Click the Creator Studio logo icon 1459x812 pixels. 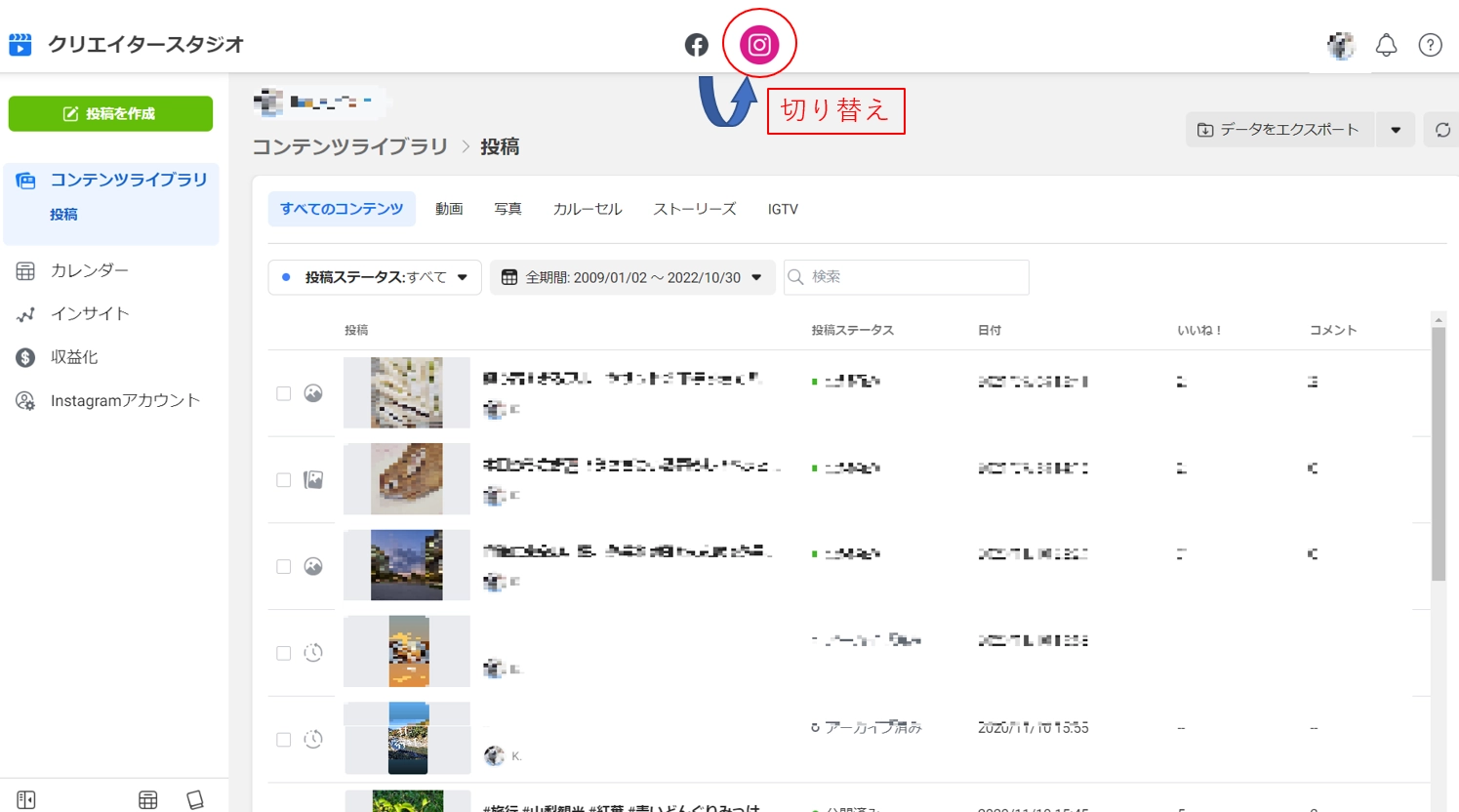(x=20, y=44)
